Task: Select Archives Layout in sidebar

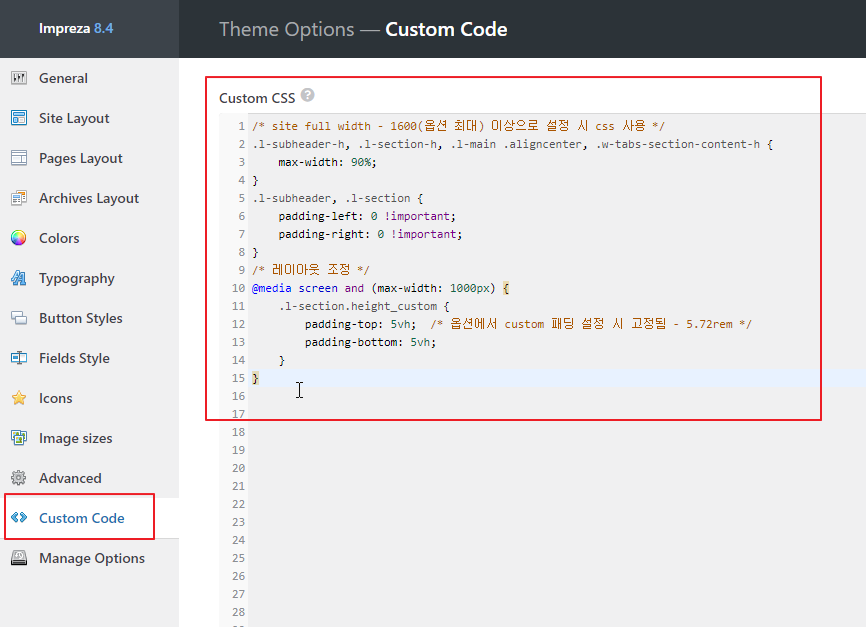Action: (89, 198)
